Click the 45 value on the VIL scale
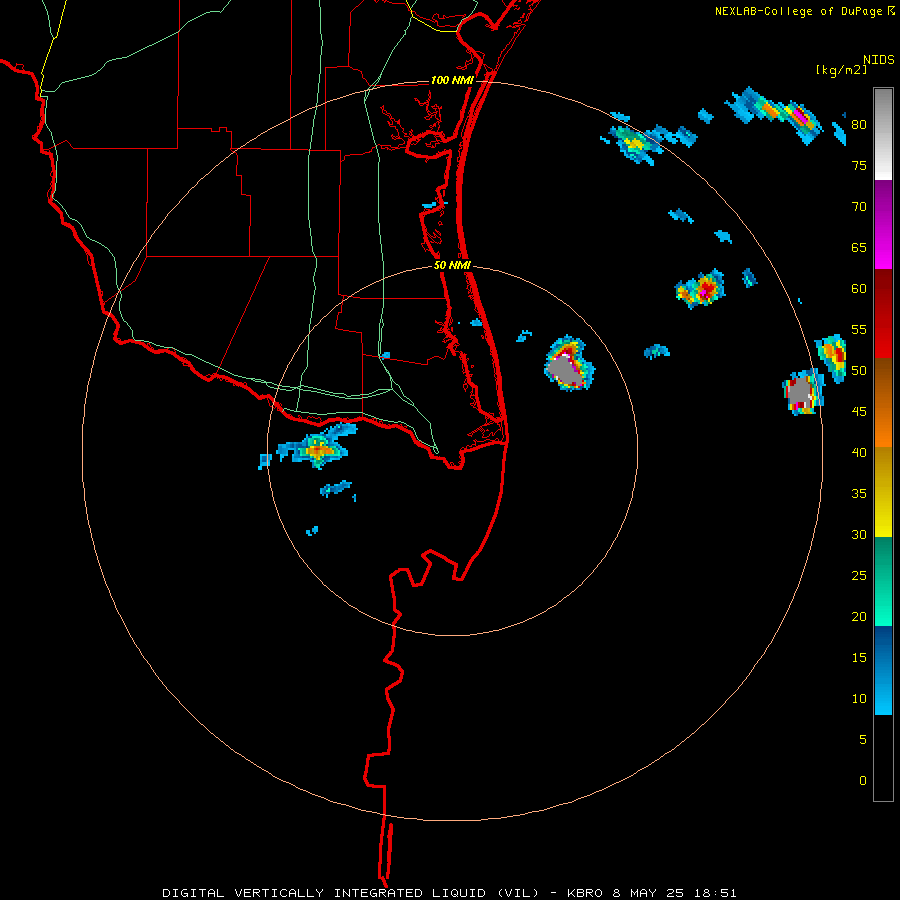The width and height of the screenshot is (900, 900). 859,412
